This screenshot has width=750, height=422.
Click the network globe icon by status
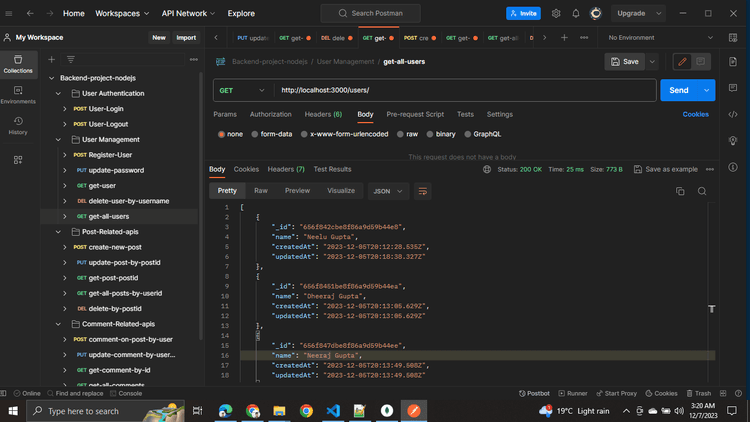pos(487,169)
